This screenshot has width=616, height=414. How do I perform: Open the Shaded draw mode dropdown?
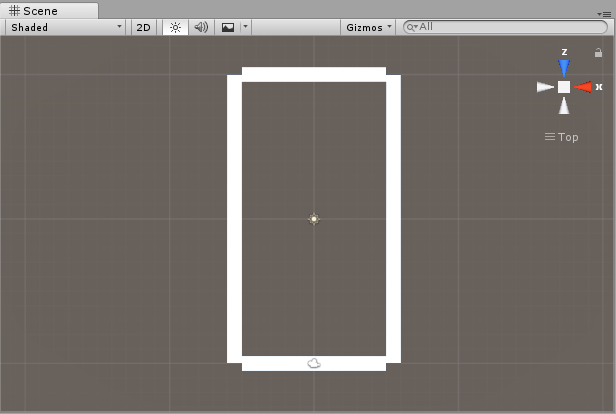[66, 27]
